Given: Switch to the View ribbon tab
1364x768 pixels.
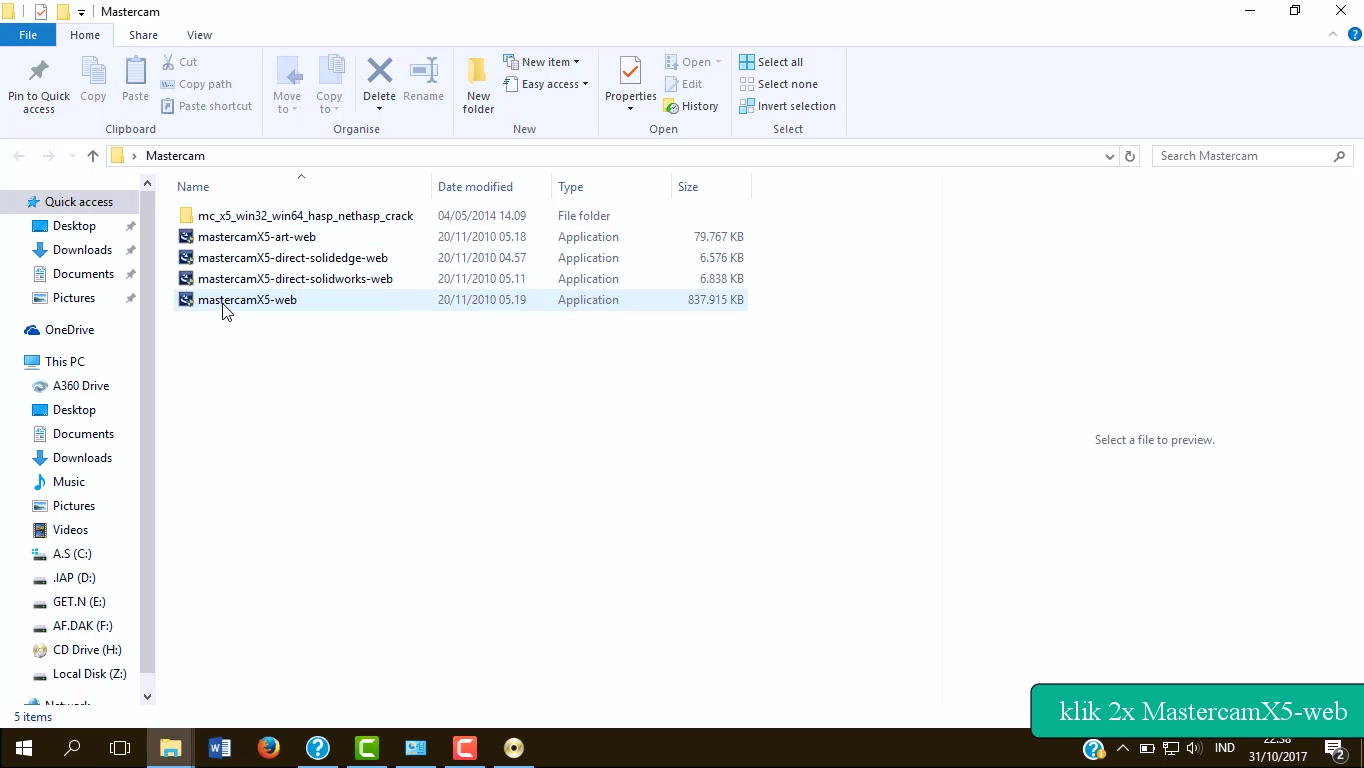Looking at the screenshot, I should point(199,35).
